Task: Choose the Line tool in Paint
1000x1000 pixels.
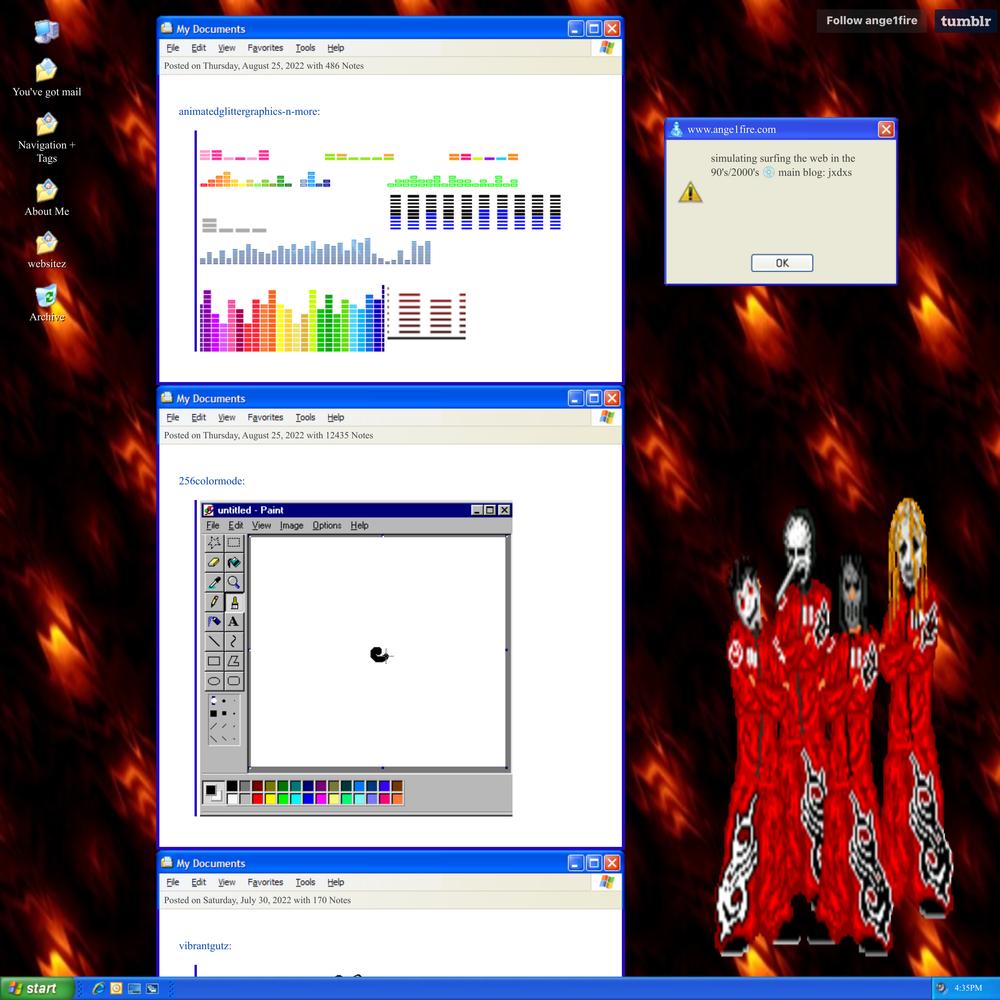Action: point(214,642)
